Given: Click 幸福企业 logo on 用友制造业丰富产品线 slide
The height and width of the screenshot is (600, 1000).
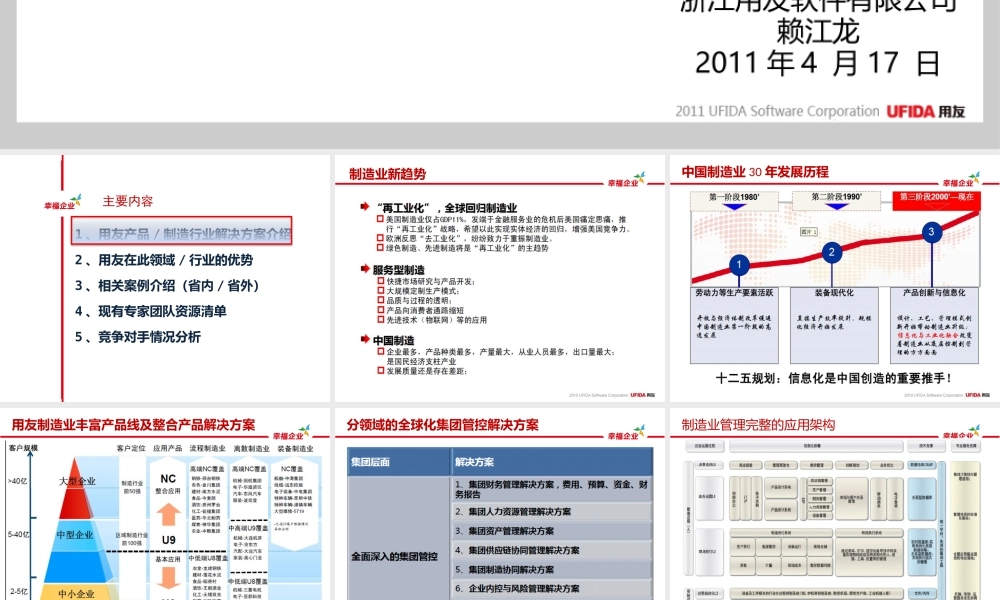Looking at the screenshot, I should [x=291, y=434].
